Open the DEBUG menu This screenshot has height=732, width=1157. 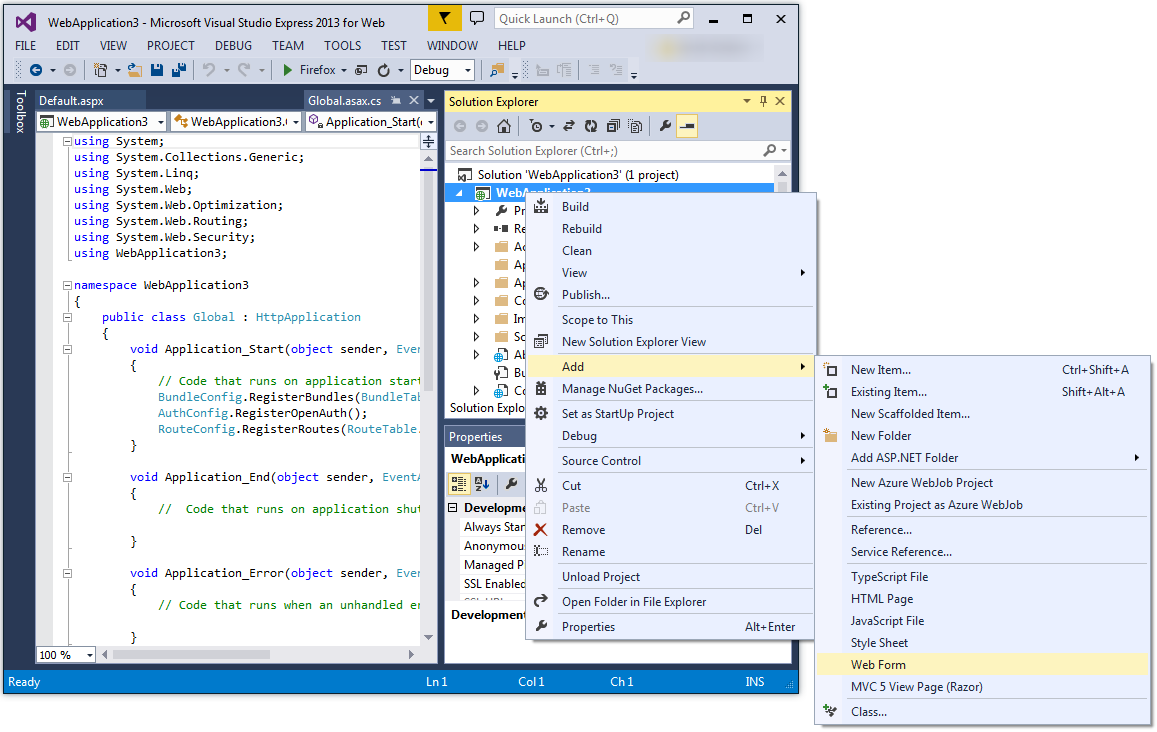[233, 46]
